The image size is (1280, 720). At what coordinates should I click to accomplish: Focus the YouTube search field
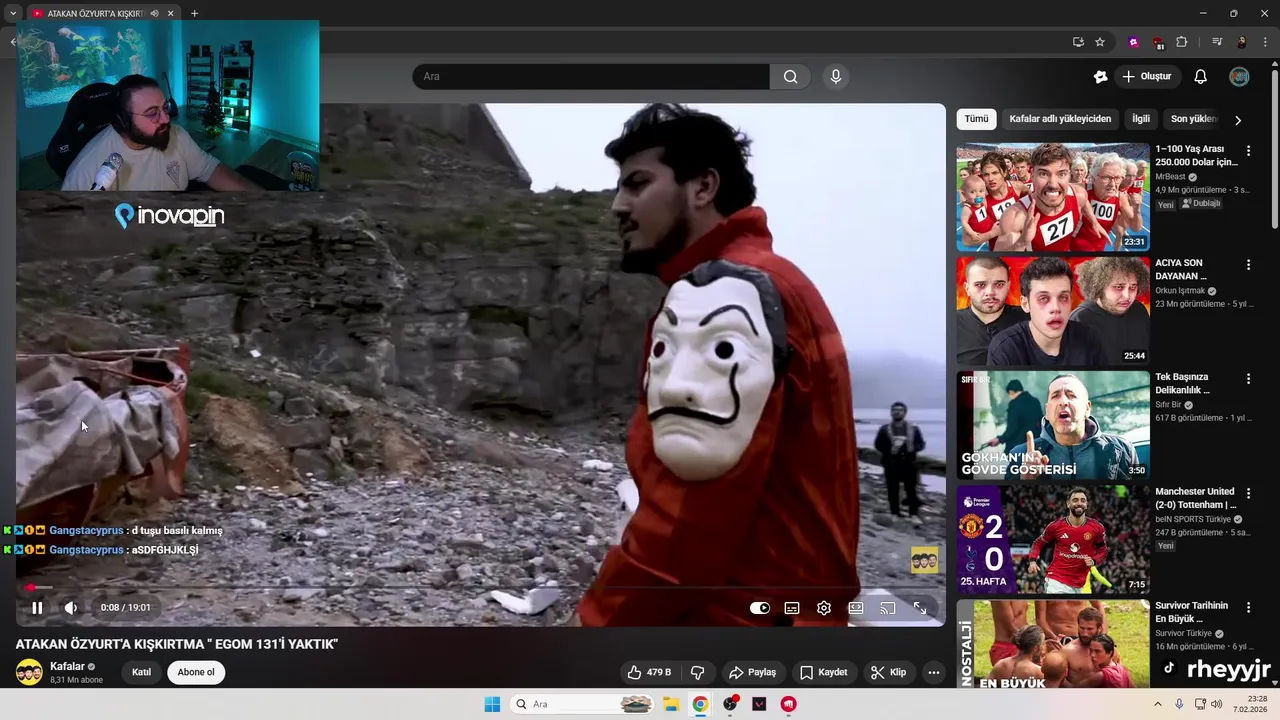coord(591,77)
